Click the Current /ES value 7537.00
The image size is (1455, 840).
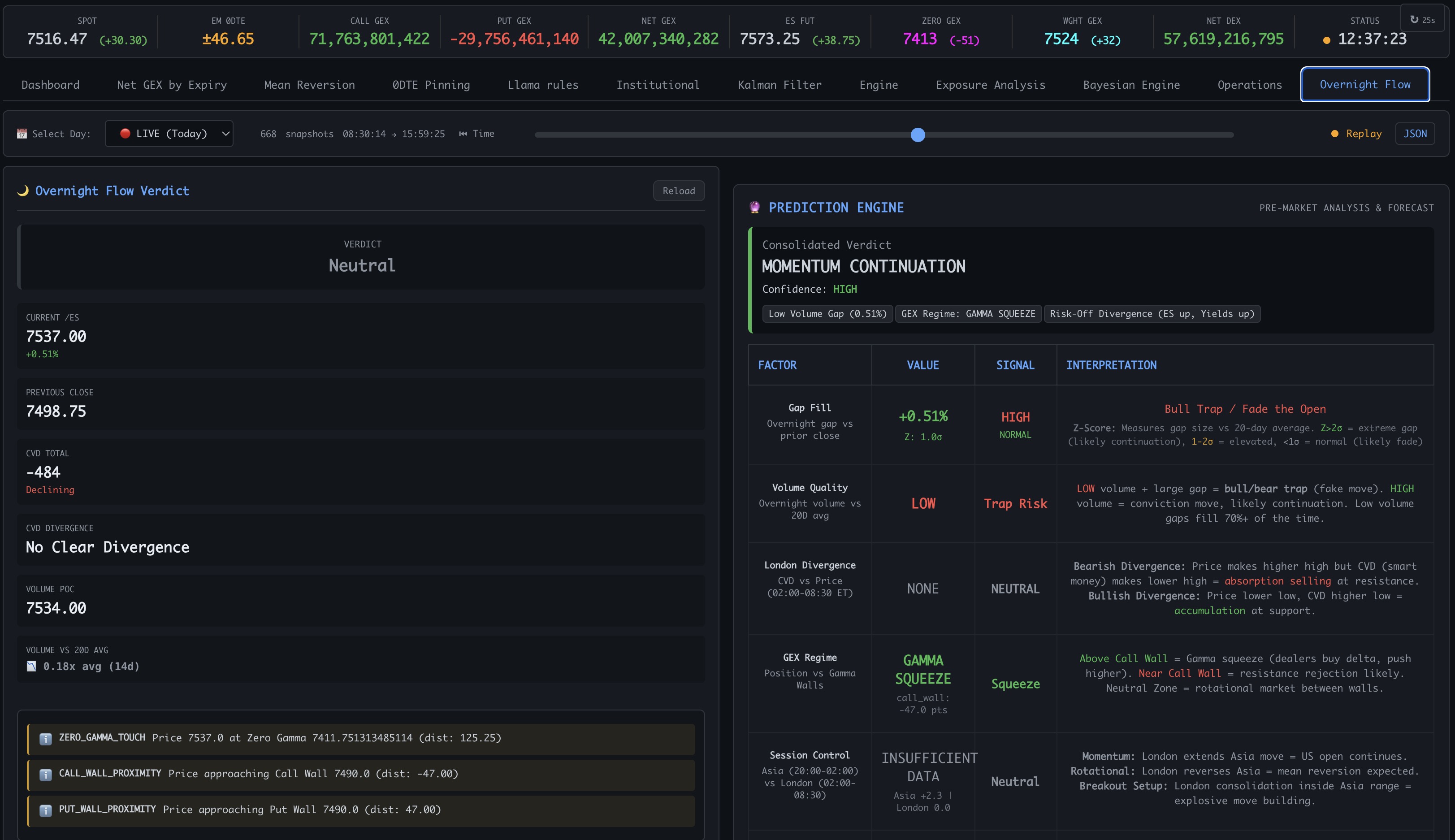56,336
